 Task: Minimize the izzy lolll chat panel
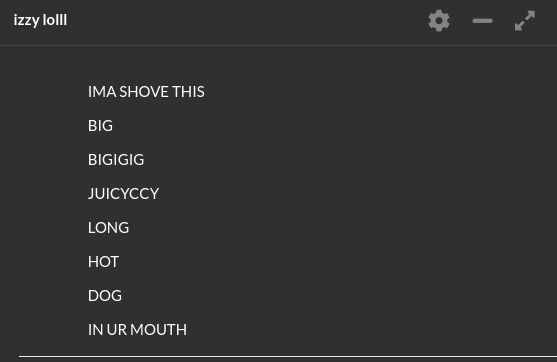click(x=482, y=21)
